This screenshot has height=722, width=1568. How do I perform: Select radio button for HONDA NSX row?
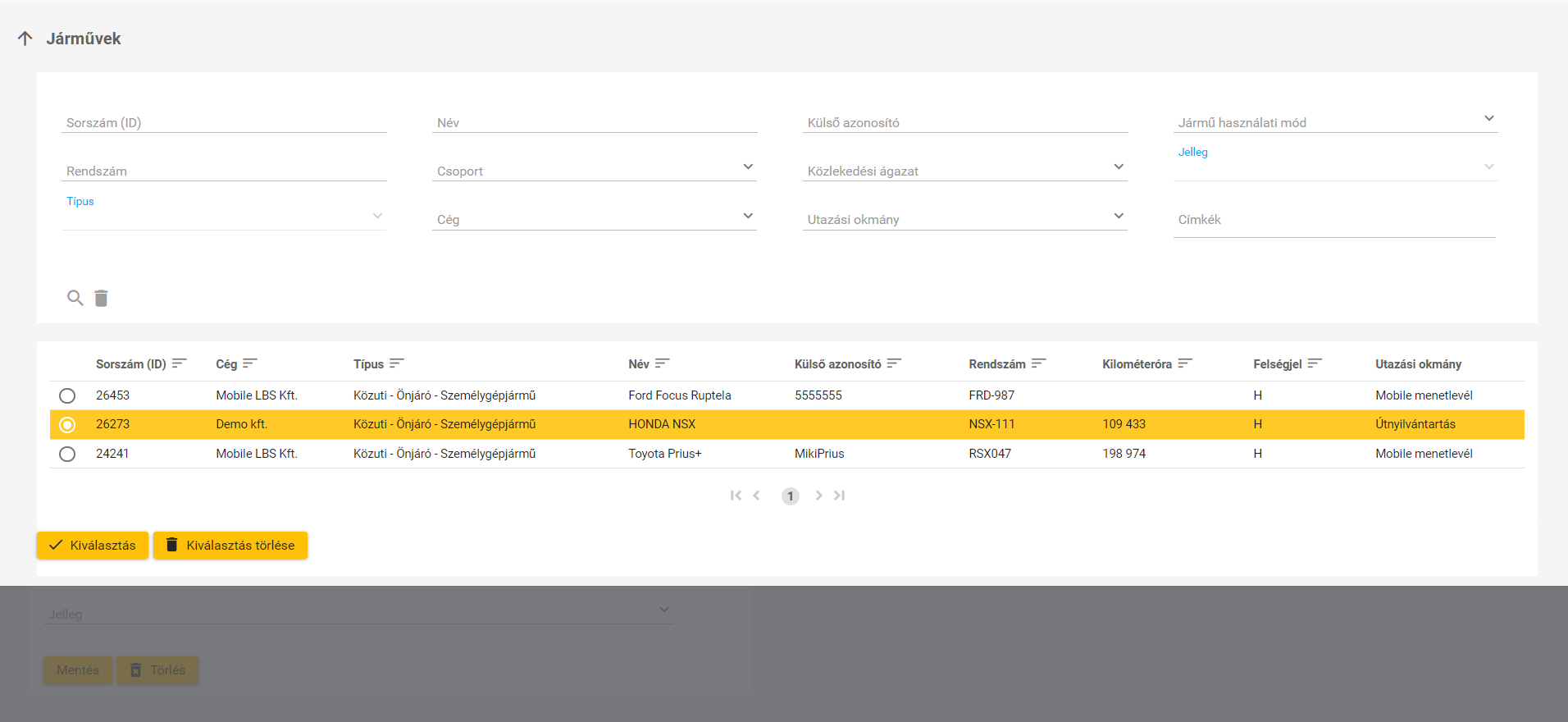(67, 424)
